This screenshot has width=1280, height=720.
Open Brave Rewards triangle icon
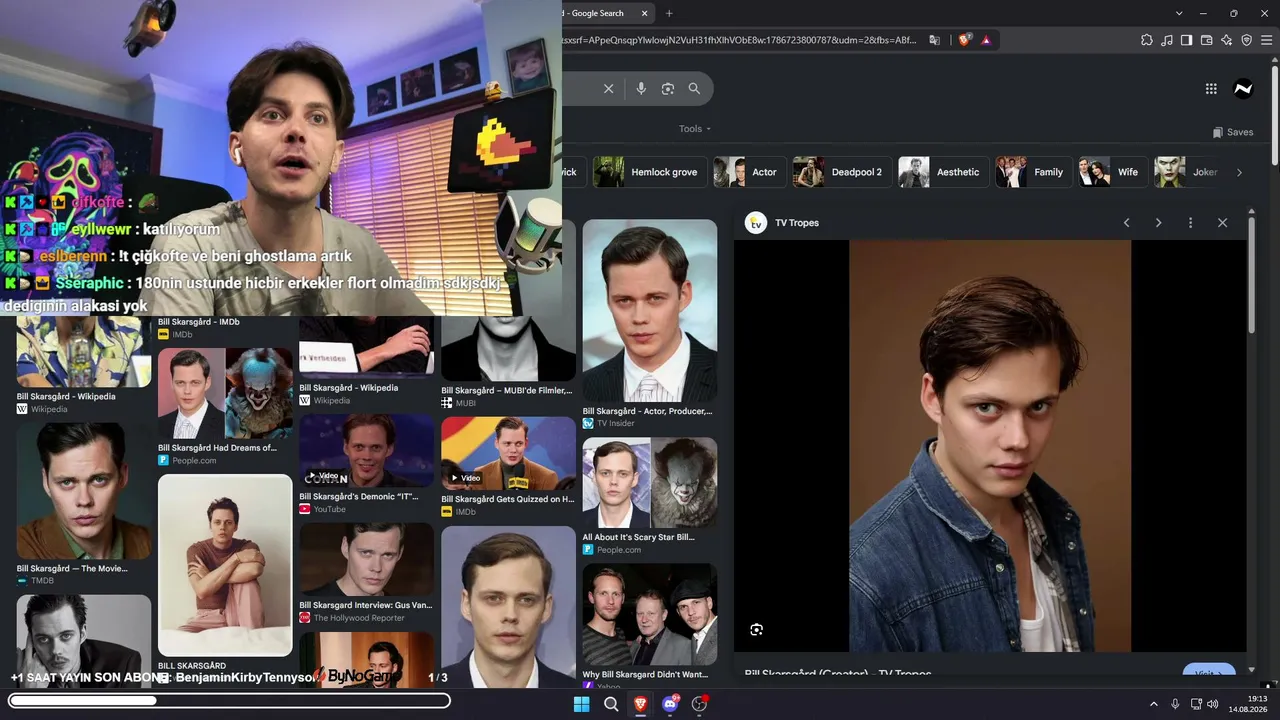click(986, 40)
